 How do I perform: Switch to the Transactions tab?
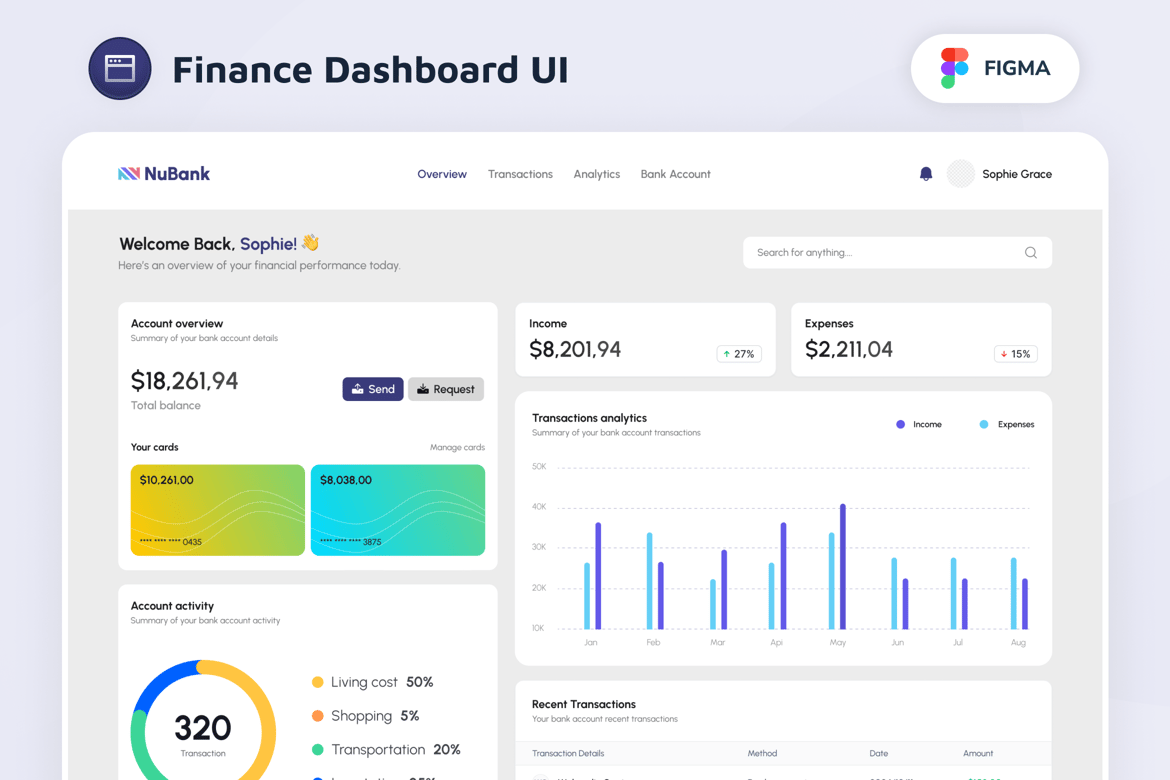520,174
